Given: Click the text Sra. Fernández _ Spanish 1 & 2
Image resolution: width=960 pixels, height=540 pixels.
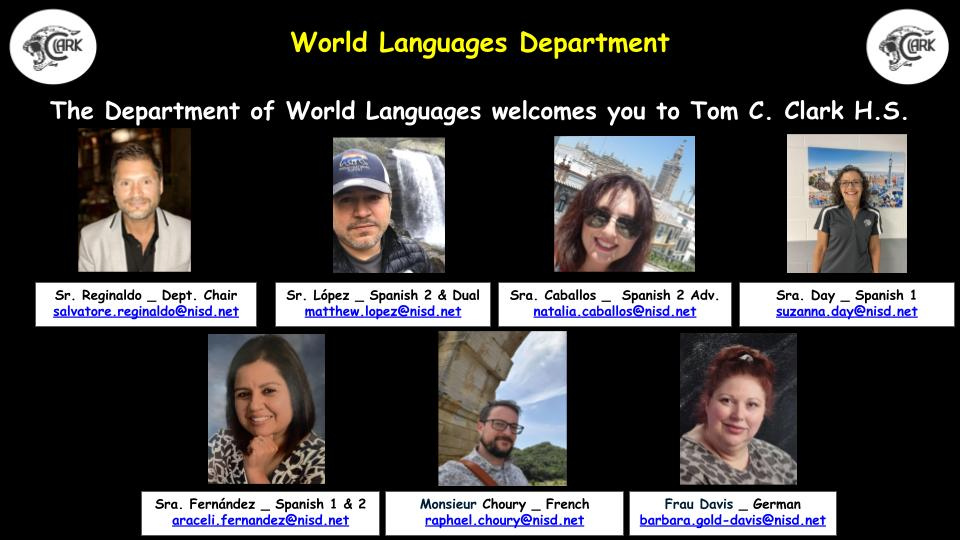Looking at the screenshot, I should [260, 504].
